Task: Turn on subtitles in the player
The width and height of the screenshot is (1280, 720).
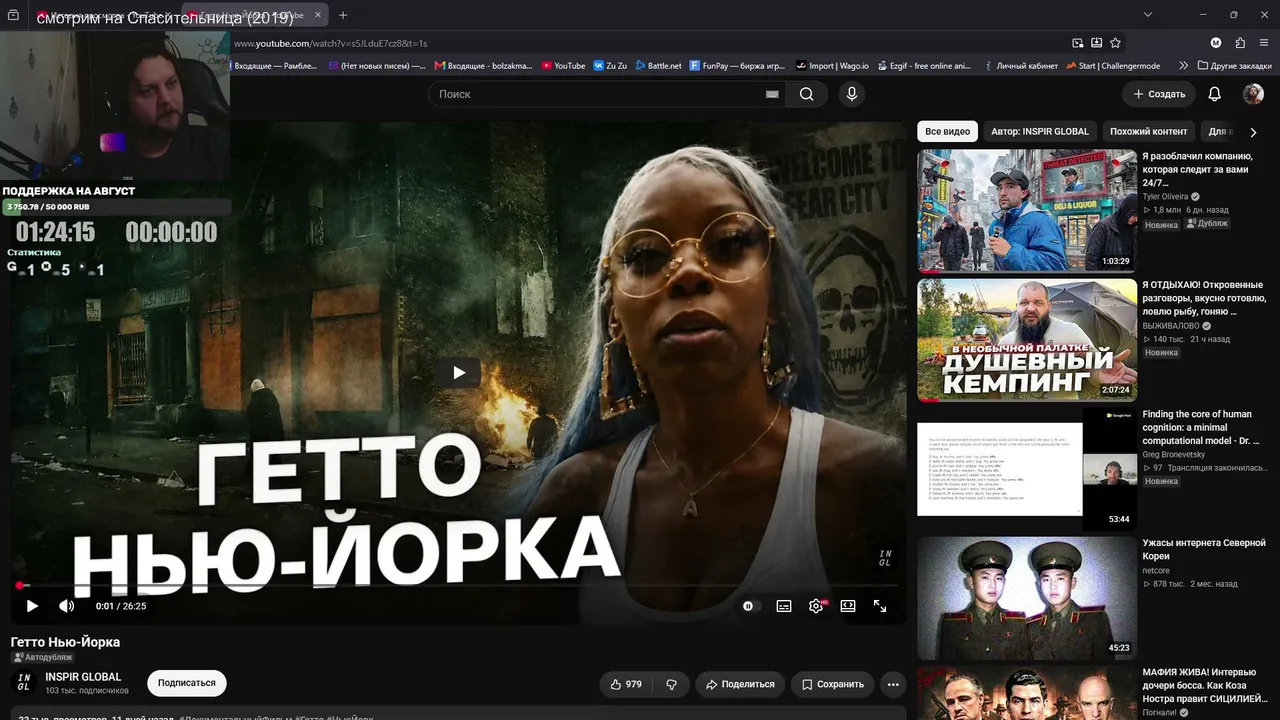Action: tap(784, 606)
